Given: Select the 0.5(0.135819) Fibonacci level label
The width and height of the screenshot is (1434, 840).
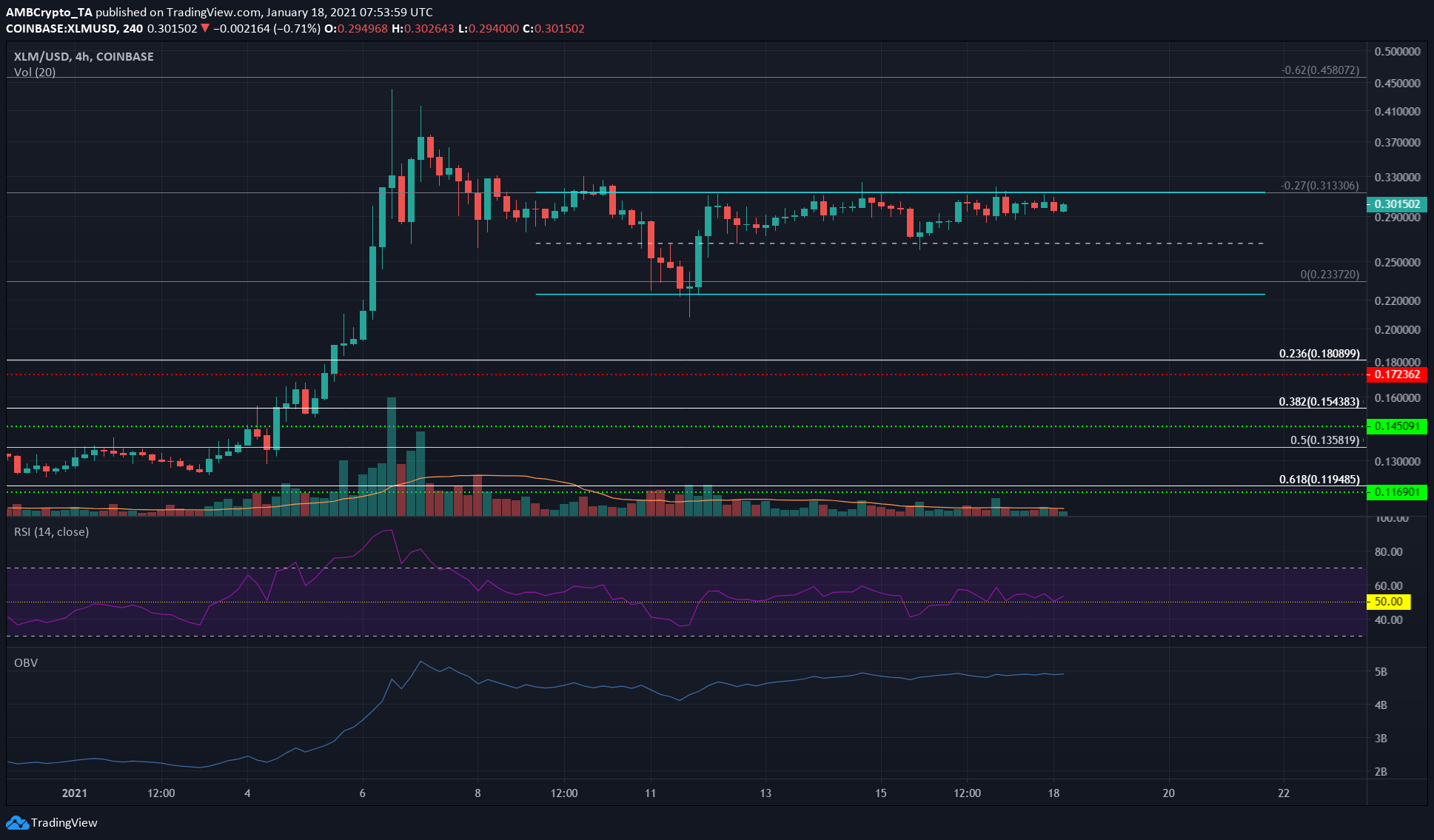Looking at the screenshot, I should [1325, 440].
